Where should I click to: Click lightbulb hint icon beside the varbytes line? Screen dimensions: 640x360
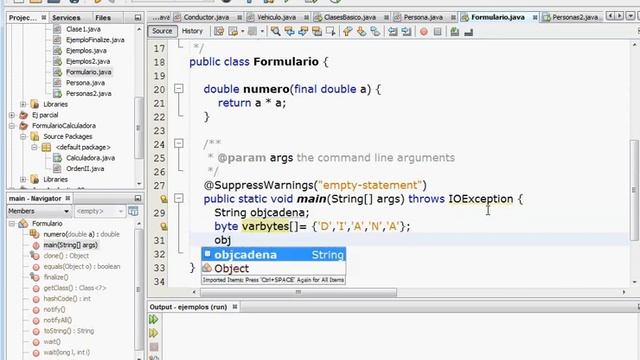click(x=164, y=227)
